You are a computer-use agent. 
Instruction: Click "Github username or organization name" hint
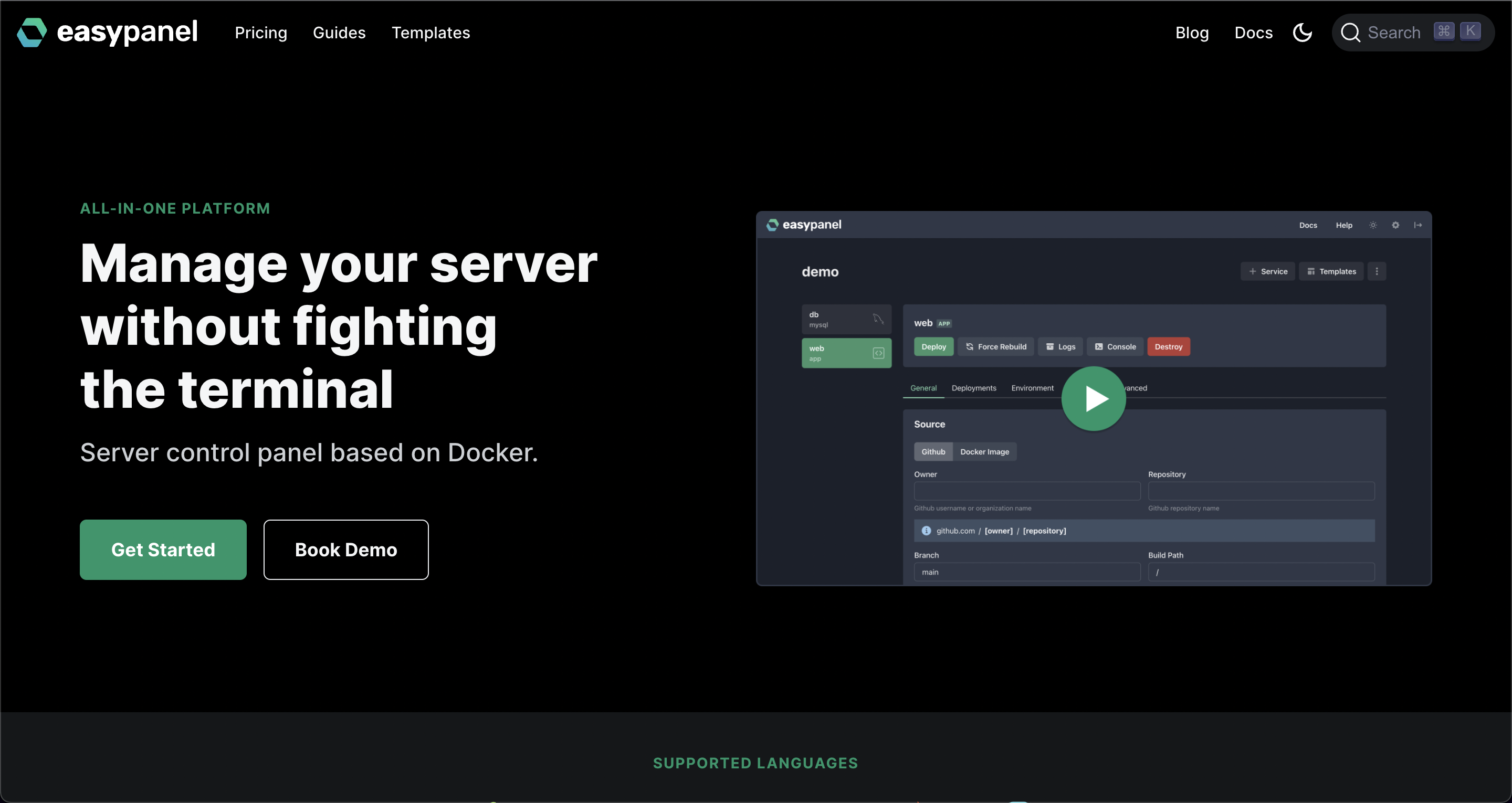pos(973,509)
